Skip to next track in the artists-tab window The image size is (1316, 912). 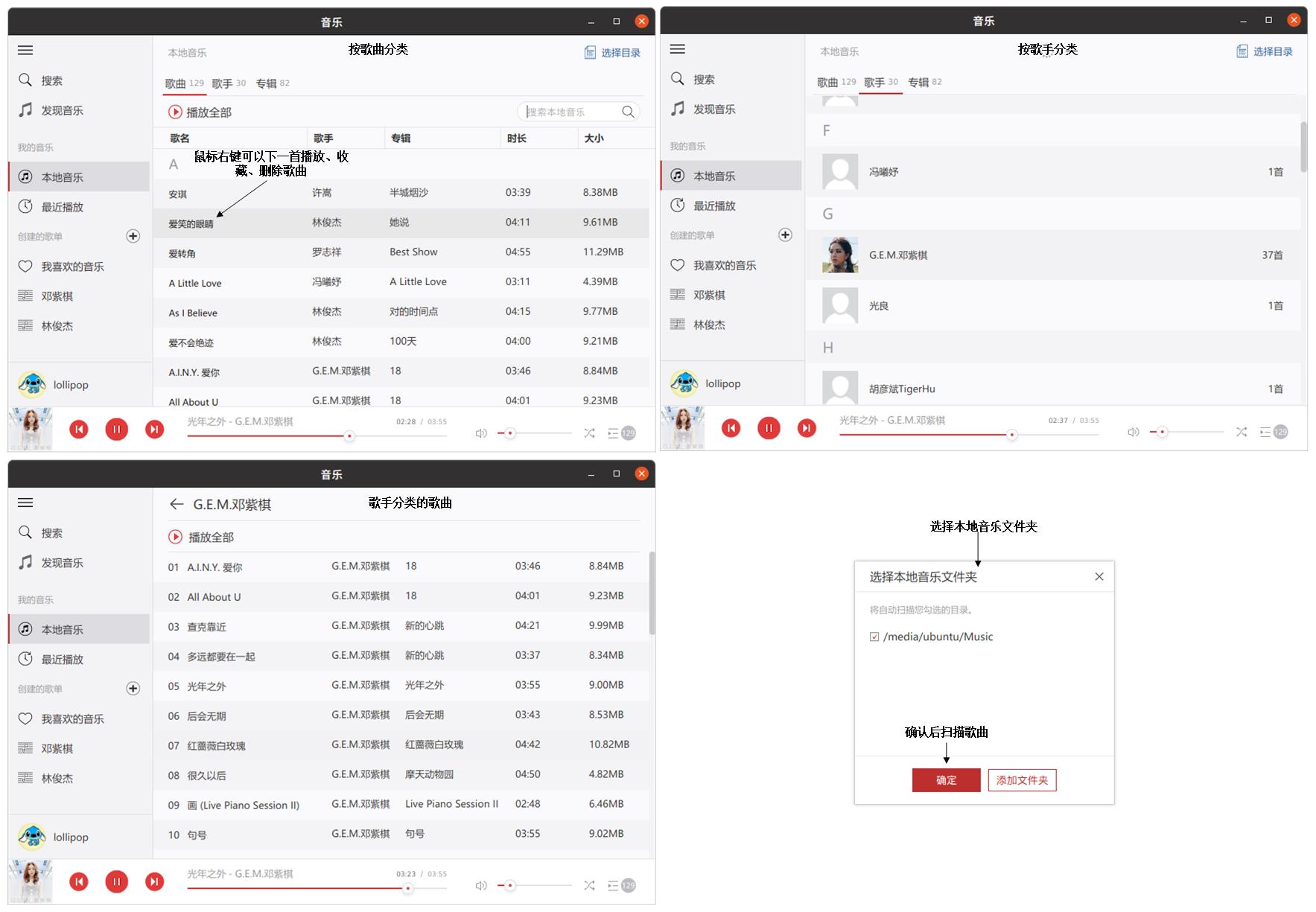tap(807, 428)
